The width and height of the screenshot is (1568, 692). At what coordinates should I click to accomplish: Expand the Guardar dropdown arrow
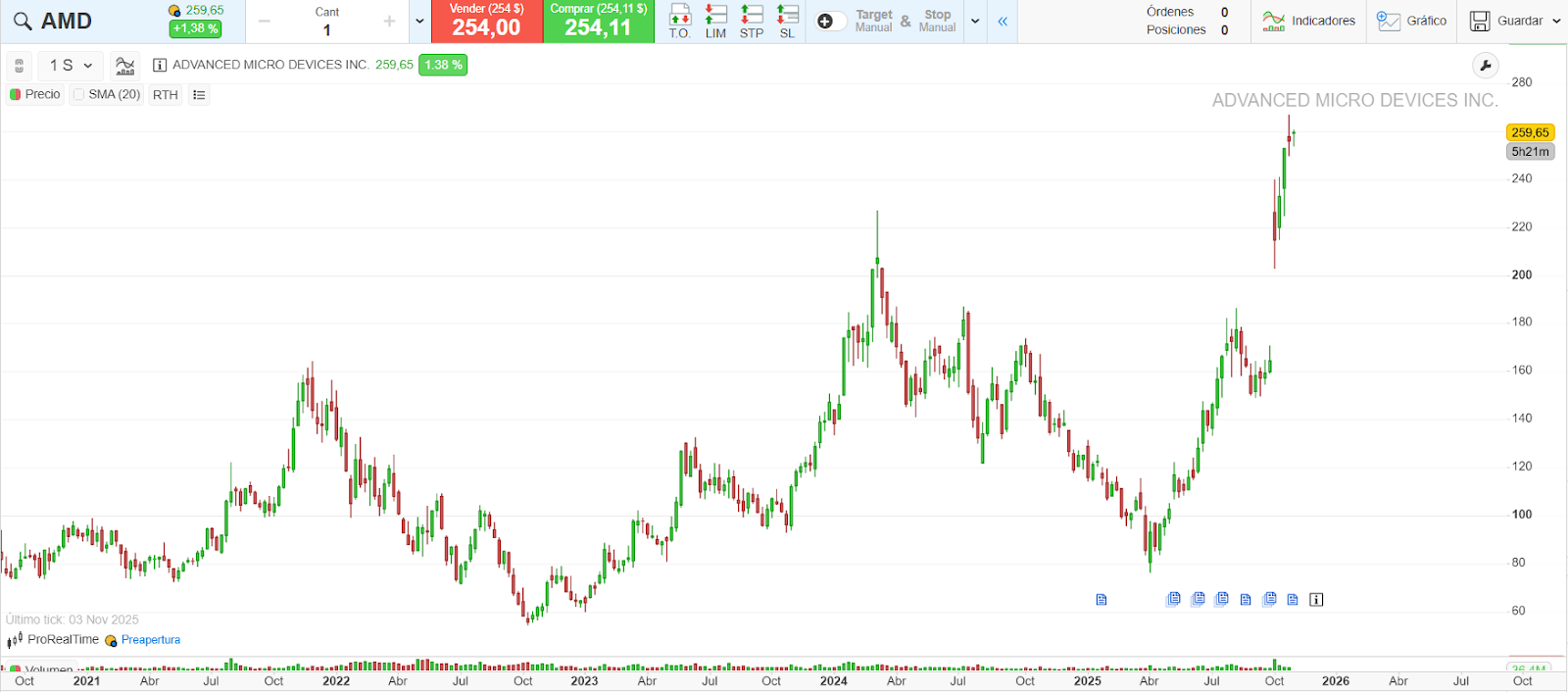pos(1556,22)
